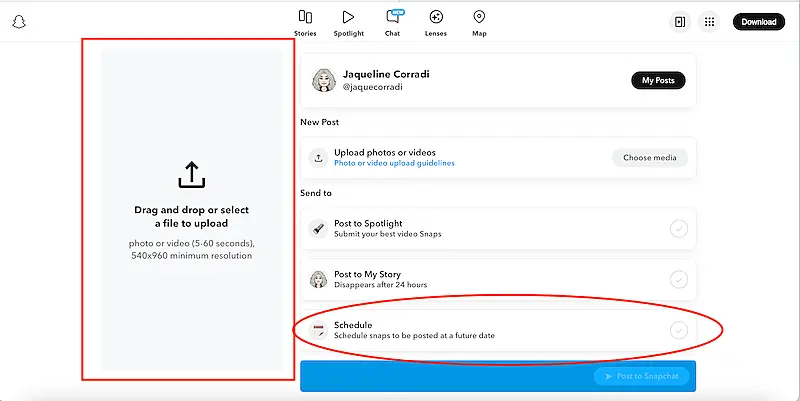The height and width of the screenshot is (401, 800).
Task: Click the Snapchat ghost logo
Action: point(18,22)
